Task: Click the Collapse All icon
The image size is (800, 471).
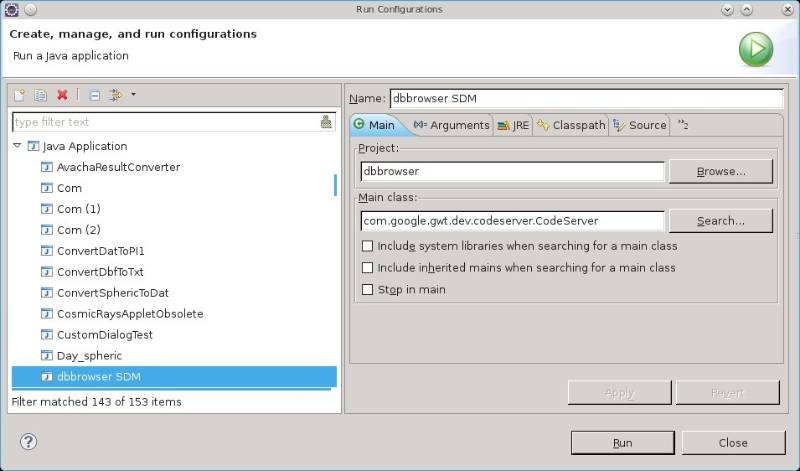Action: pos(94,95)
